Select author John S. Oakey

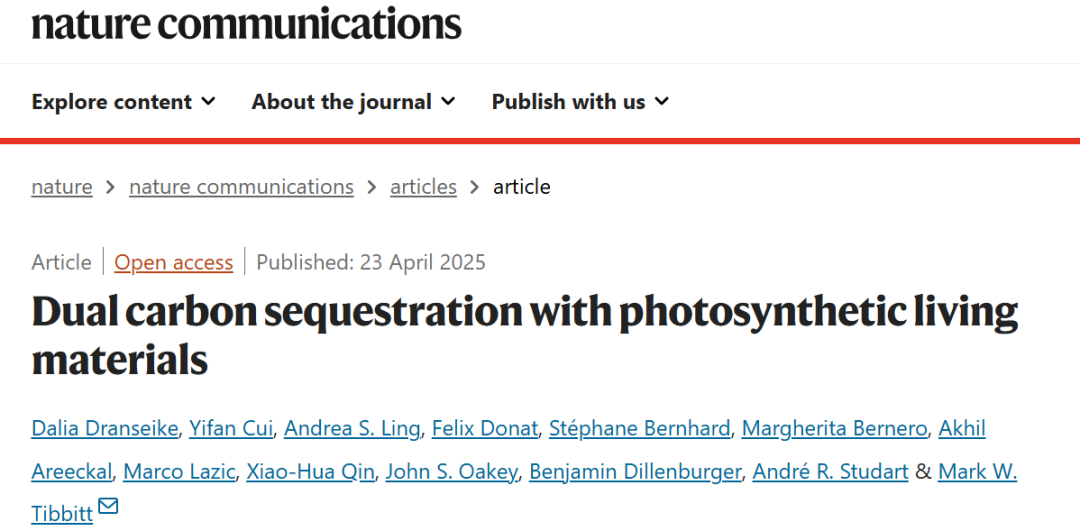pos(451,471)
